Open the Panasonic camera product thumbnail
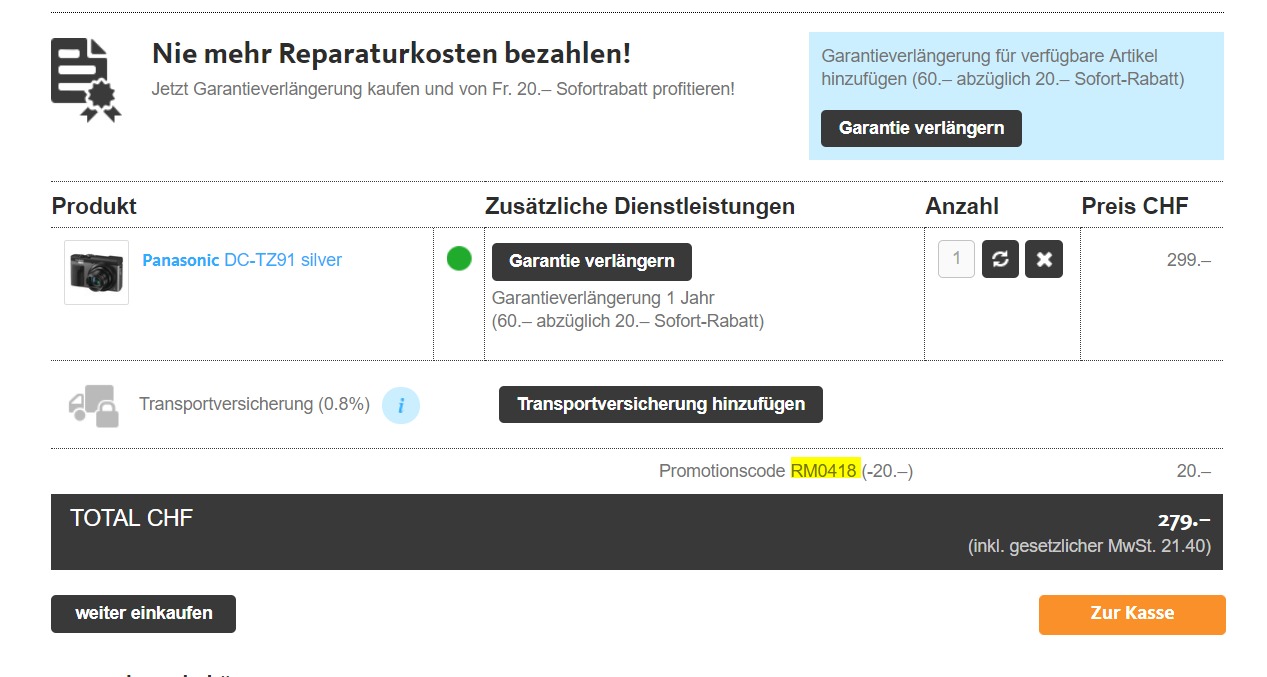 pyautogui.click(x=96, y=272)
